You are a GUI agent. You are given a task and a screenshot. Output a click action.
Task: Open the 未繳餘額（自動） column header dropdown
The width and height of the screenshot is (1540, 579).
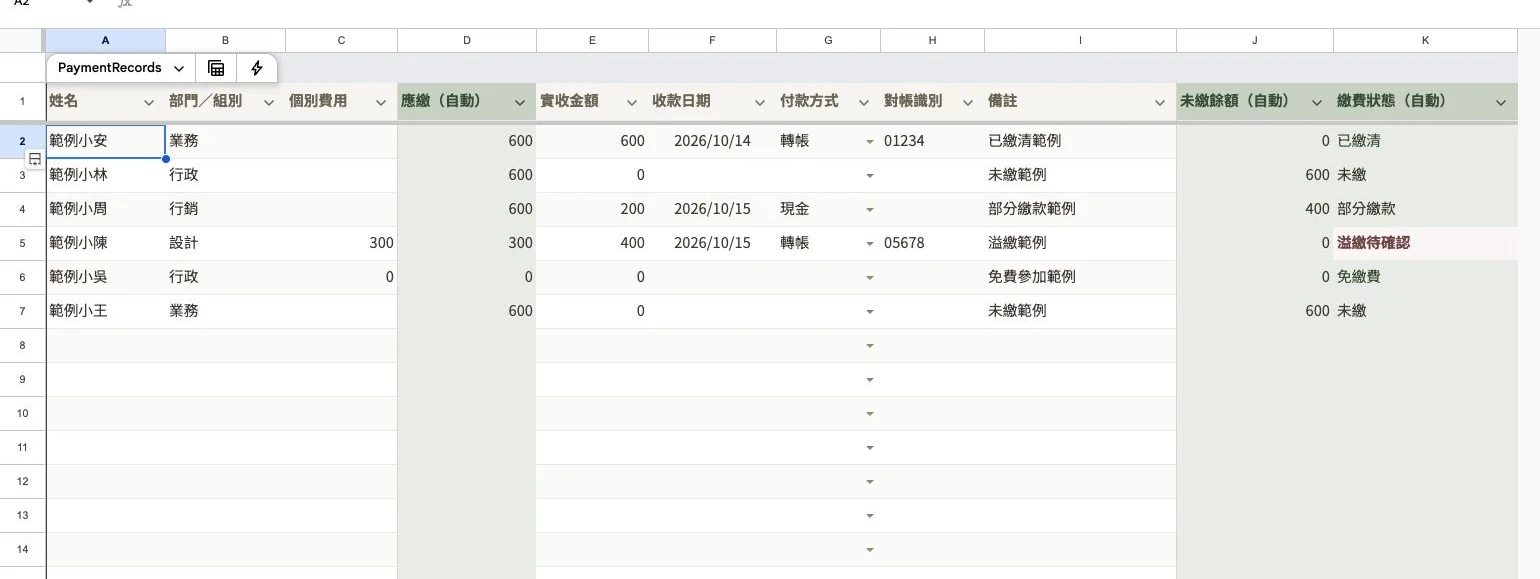point(1317,102)
